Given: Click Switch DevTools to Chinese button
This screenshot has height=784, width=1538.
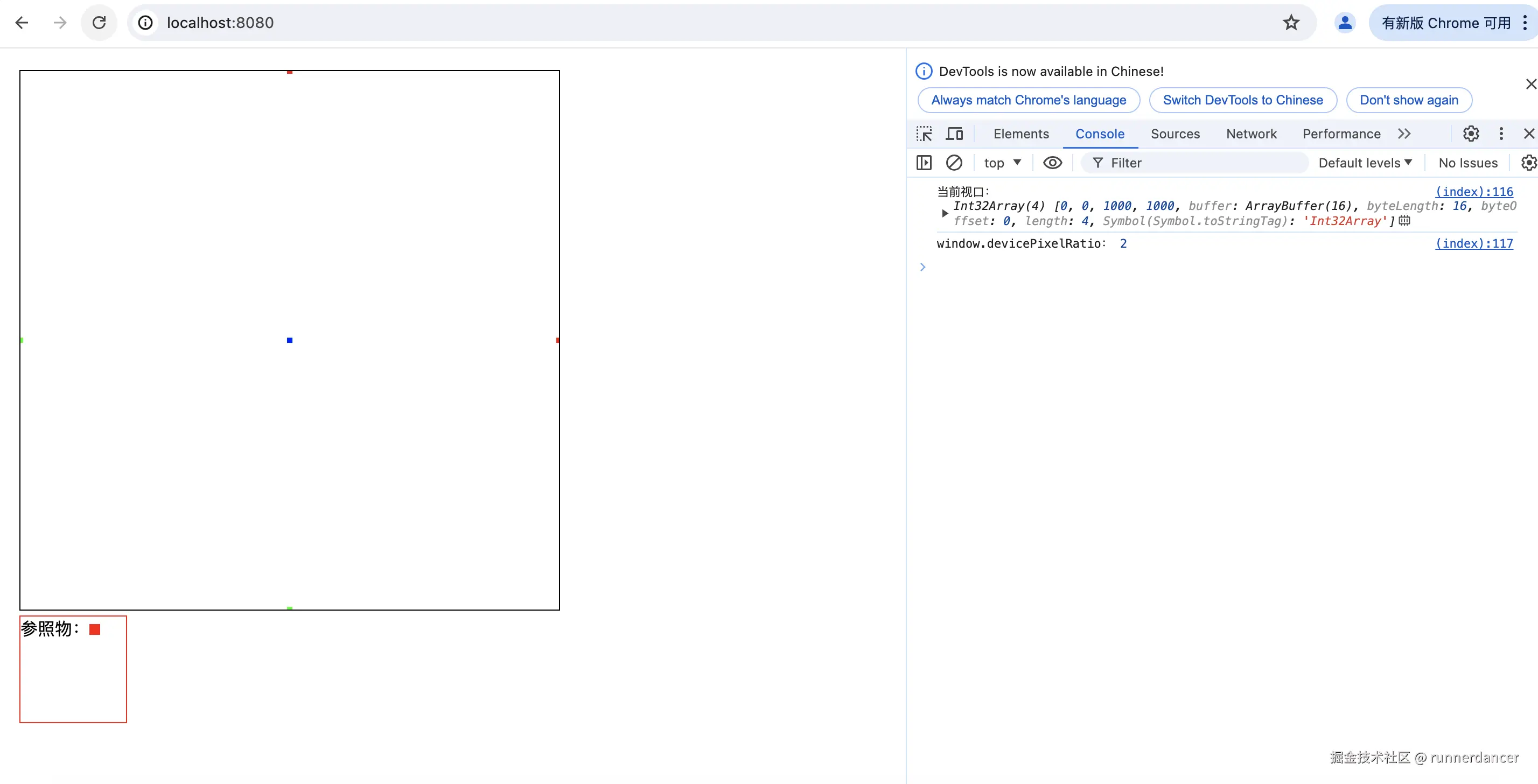Looking at the screenshot, I should coord(1242,100).
